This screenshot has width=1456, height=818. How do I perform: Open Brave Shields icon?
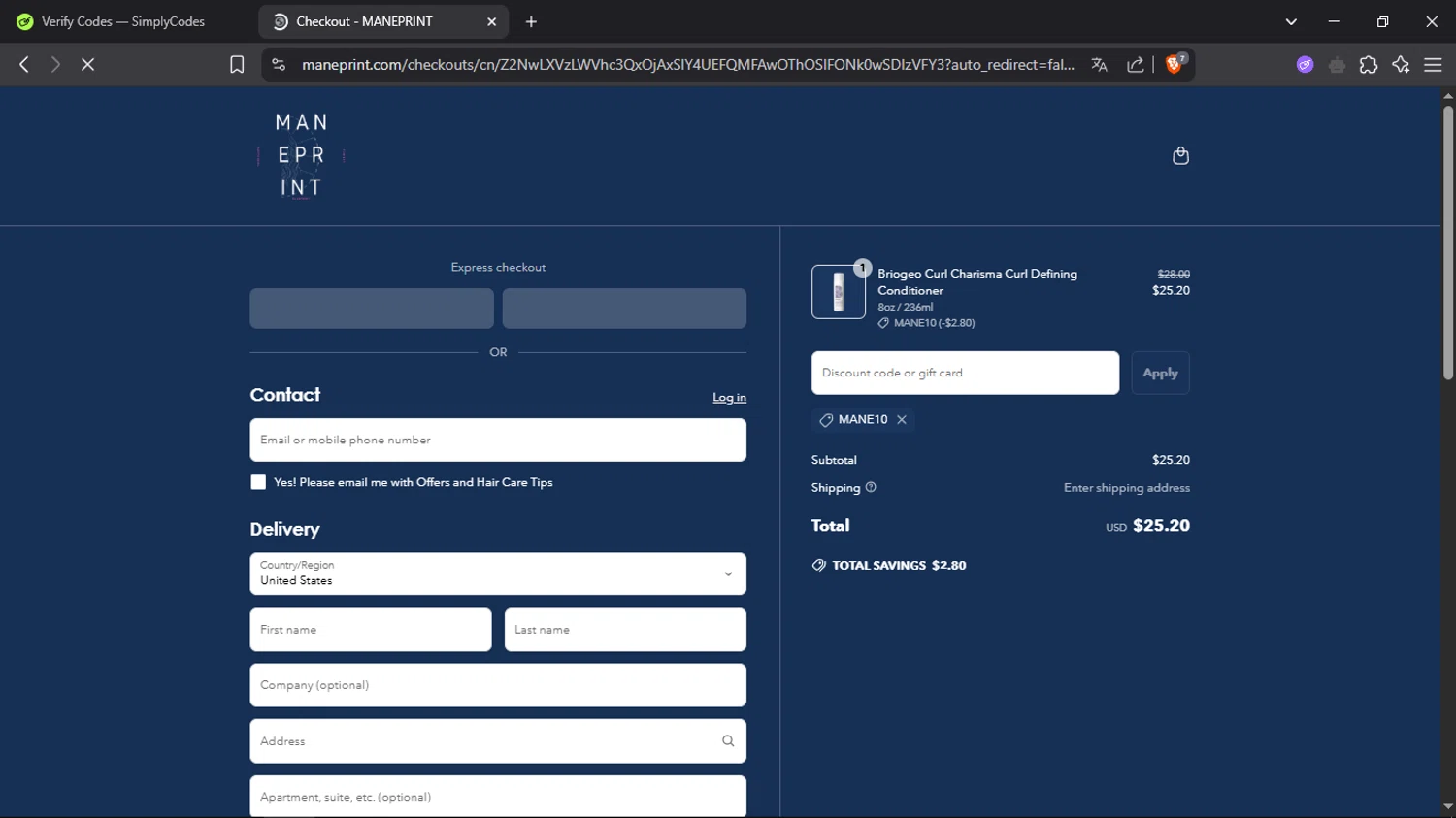[1175, 64]
